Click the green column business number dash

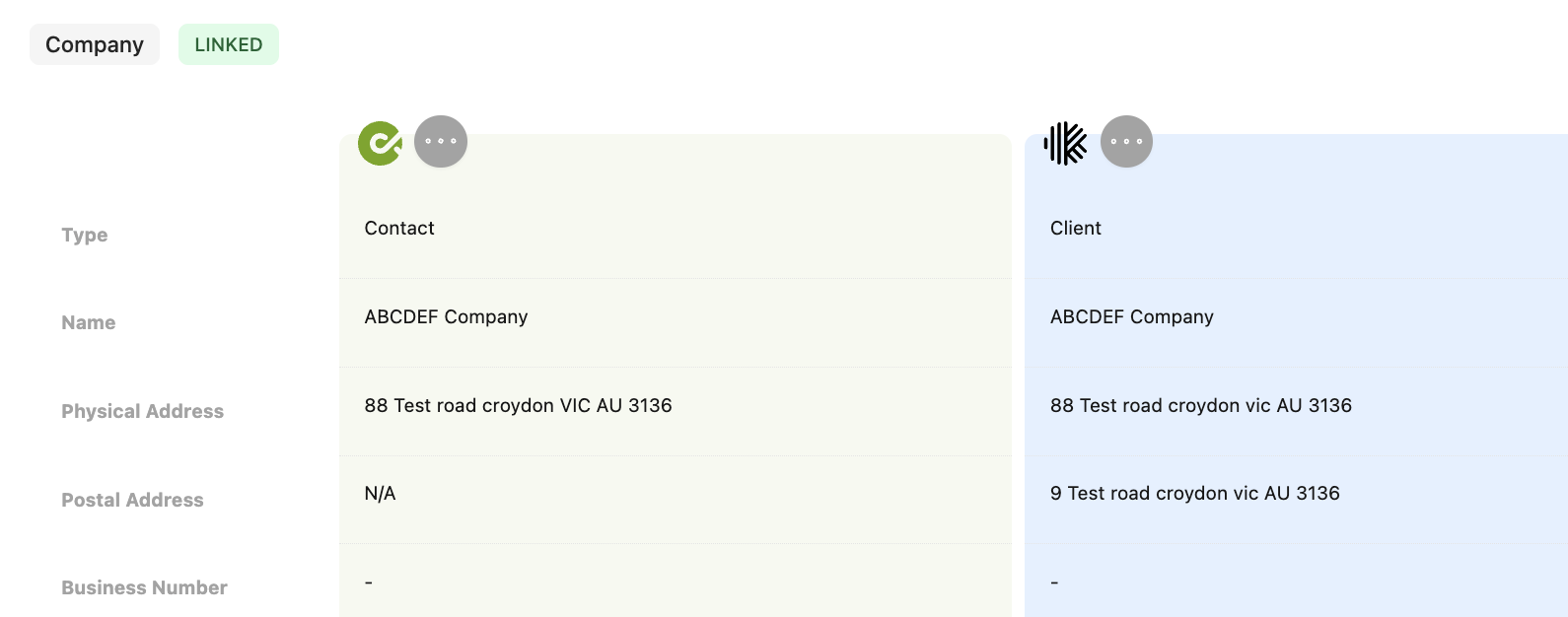pyautogui.click(x=369, y=582)
